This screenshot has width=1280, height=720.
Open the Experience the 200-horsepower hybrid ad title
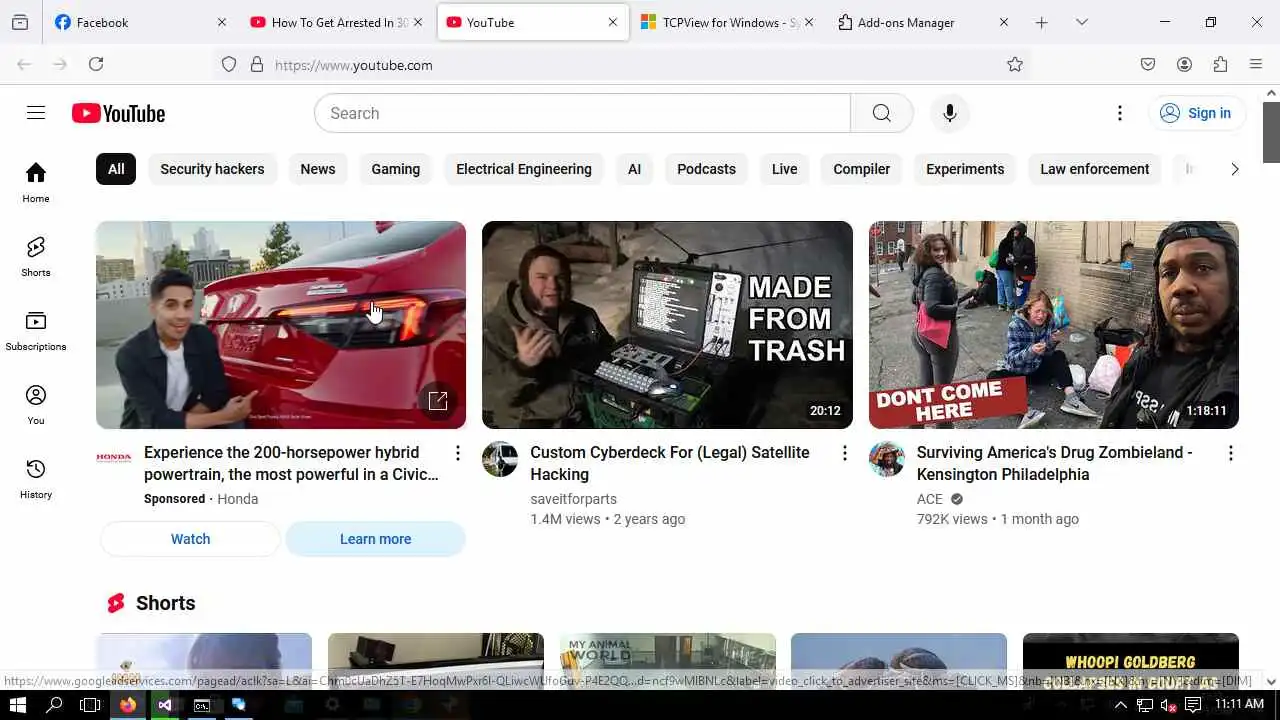pos(291,463)
